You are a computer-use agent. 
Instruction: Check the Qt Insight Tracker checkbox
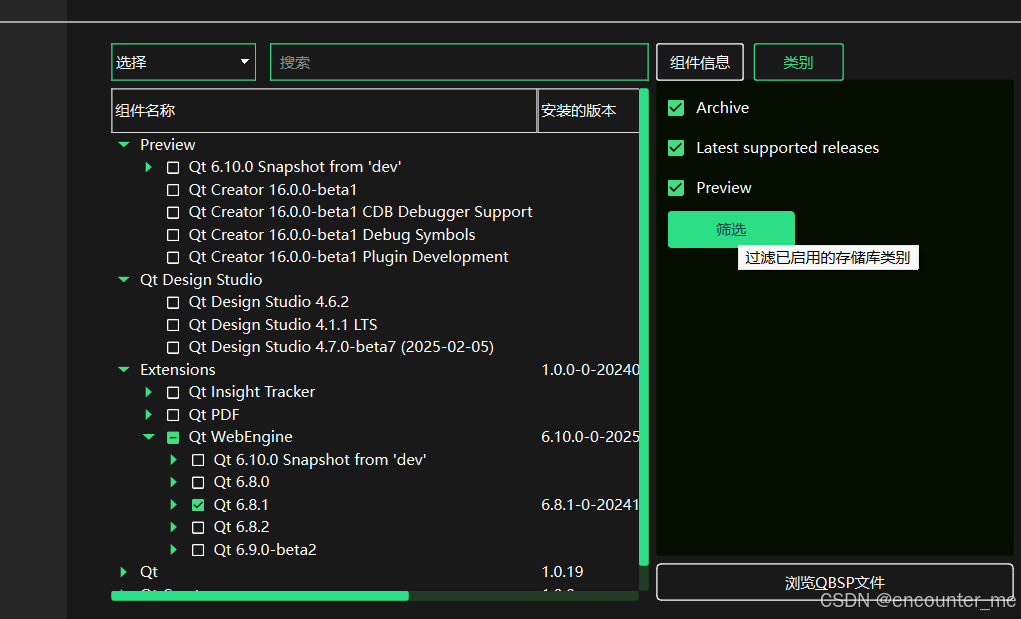pyautogui.click(x=173, y=392)
